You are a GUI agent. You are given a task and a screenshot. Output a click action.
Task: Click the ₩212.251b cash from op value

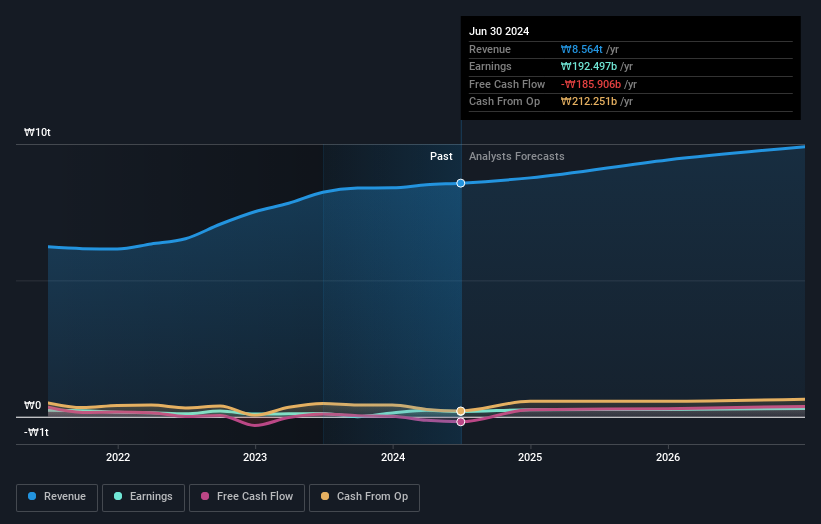click(x=589, y=102)
